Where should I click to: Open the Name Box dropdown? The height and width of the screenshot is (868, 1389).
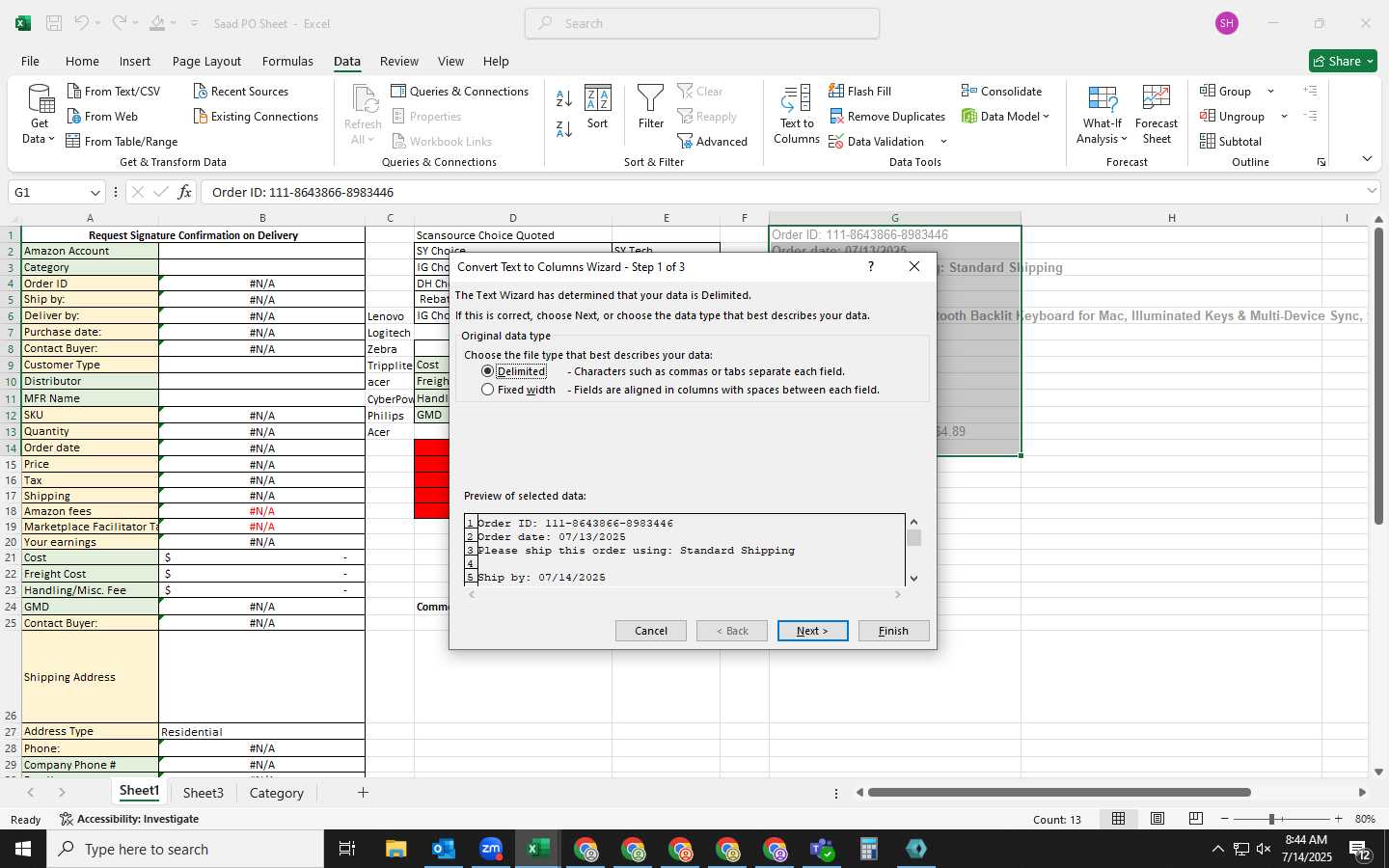tap(95, 193)
